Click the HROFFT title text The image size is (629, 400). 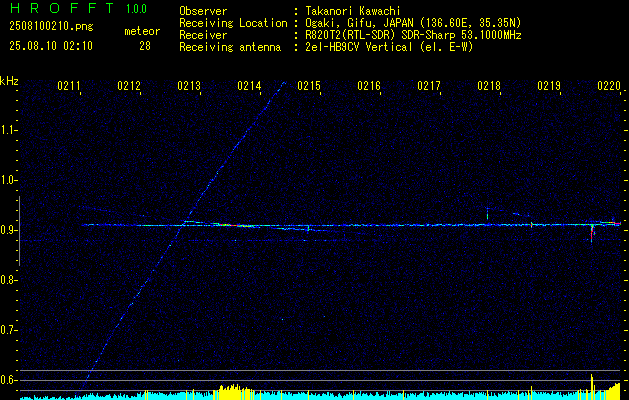click(63, 8)
